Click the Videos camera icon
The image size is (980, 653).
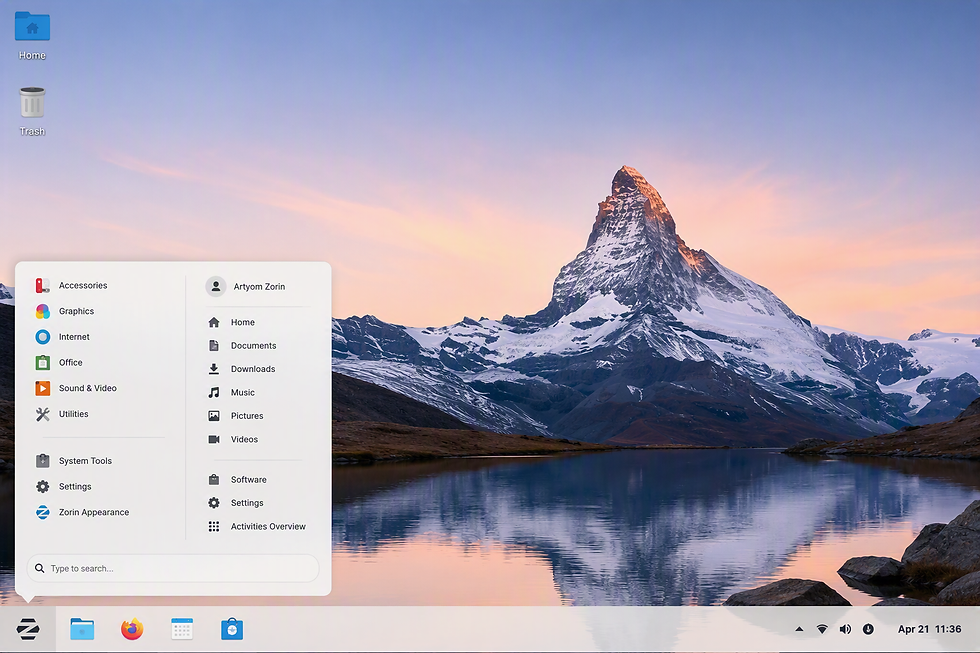(x=214, y=439)
